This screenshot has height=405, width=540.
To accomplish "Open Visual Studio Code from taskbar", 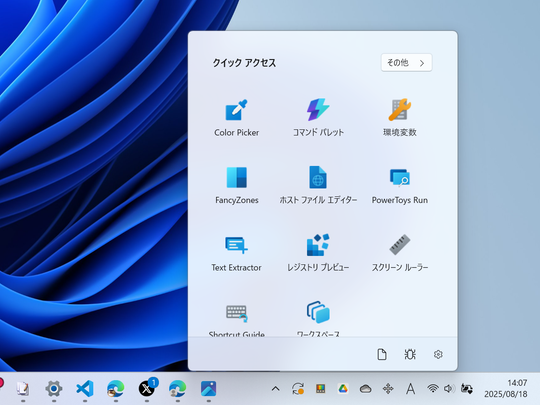I will (85, 389).
